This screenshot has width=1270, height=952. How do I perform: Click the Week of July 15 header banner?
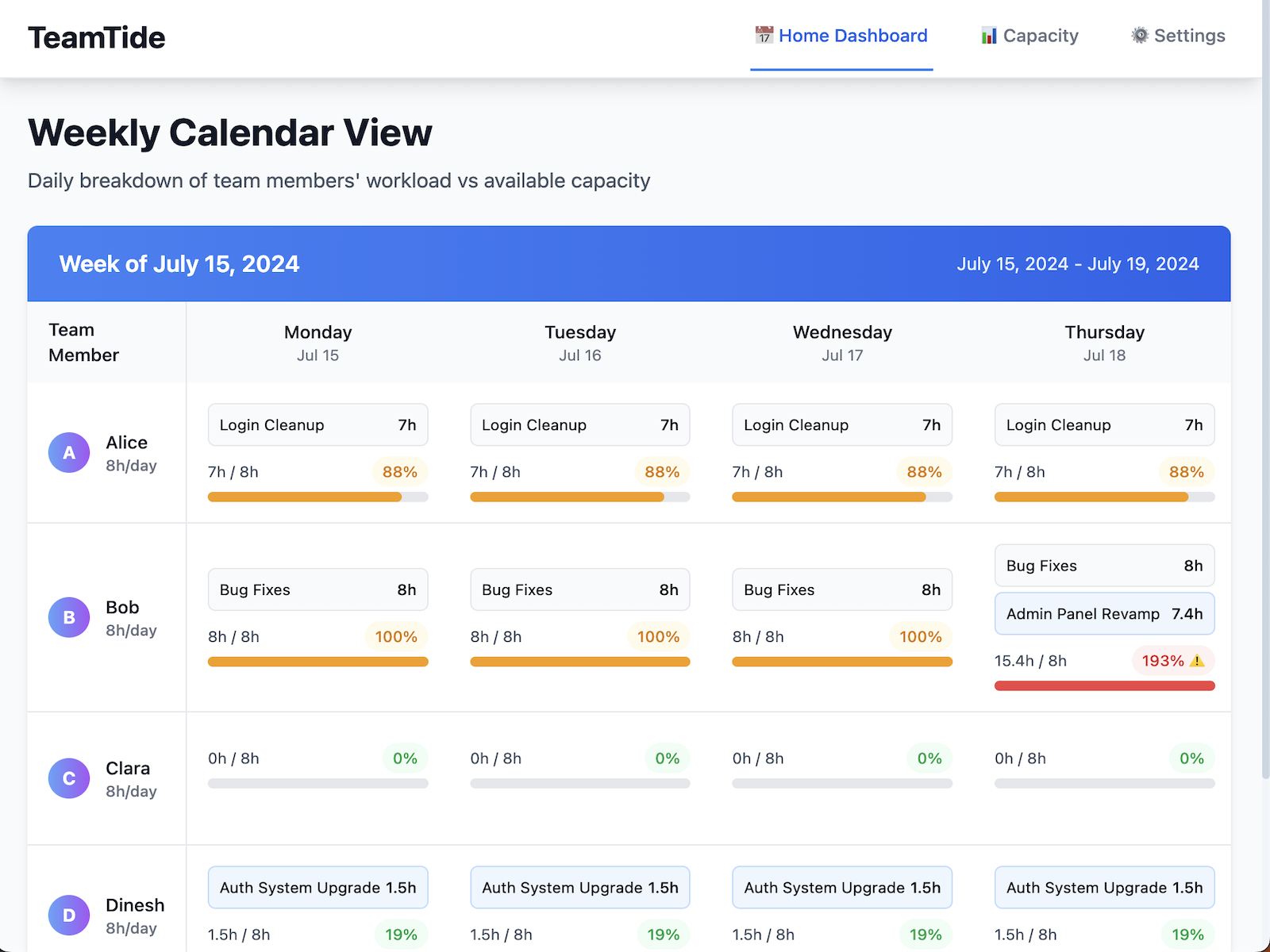tap(179, 263)
